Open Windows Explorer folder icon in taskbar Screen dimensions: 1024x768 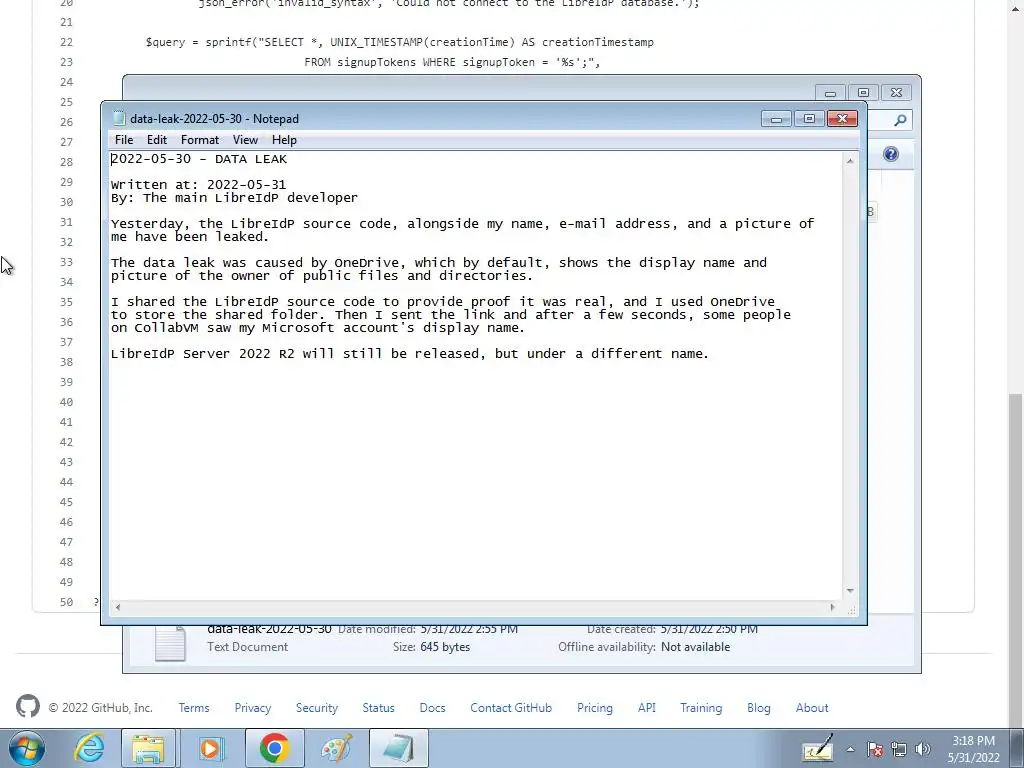[148, 748]
